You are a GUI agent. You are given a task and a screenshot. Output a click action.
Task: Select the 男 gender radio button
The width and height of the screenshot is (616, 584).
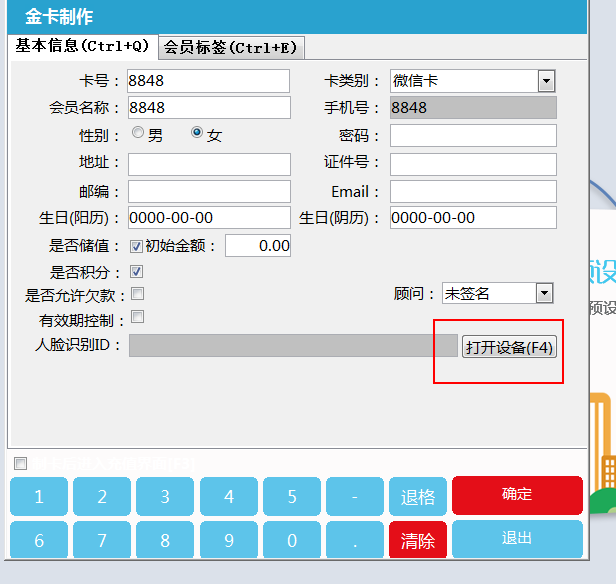click(x=138, y=134)
